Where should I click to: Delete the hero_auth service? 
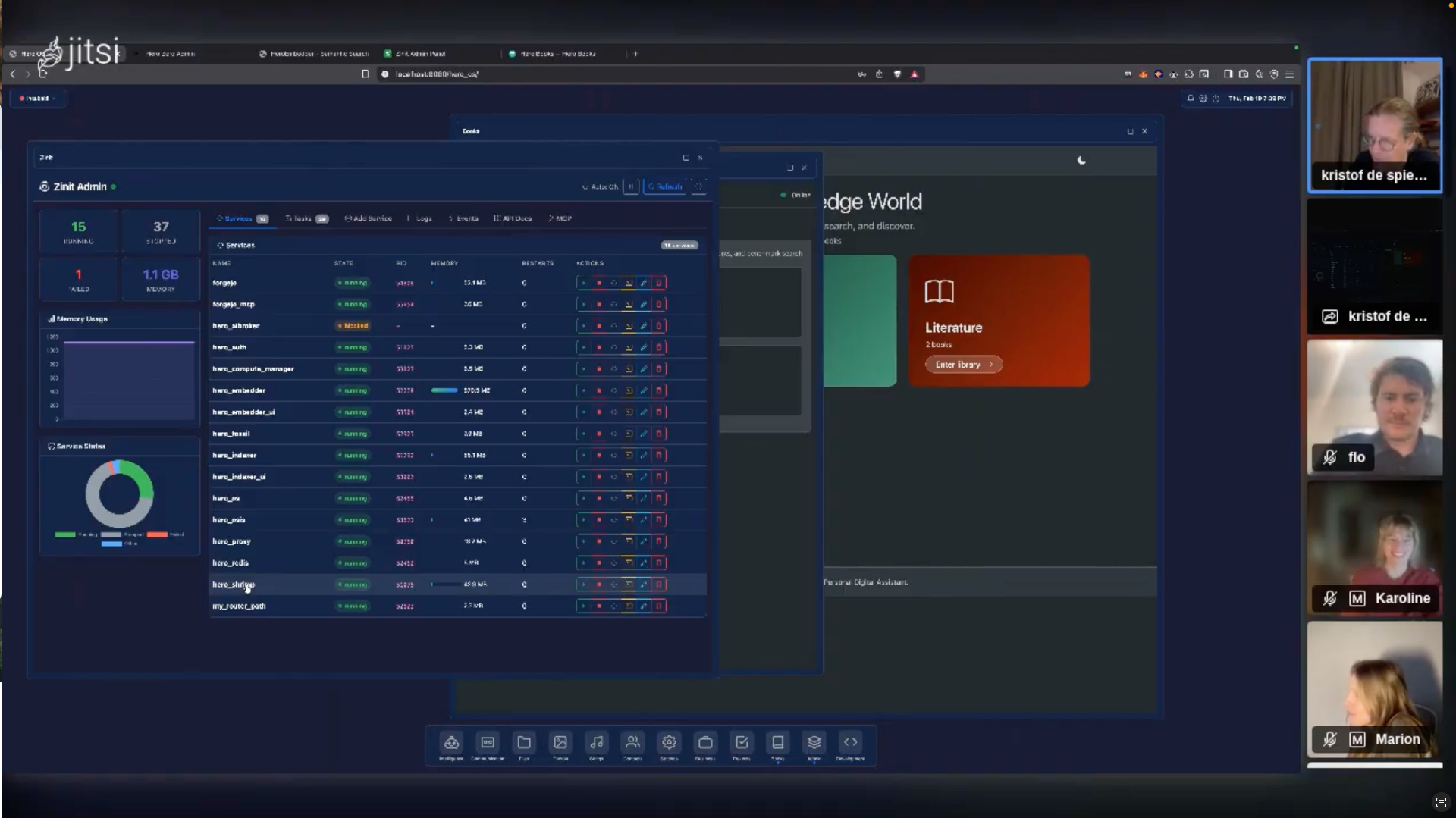pos(659,347)
